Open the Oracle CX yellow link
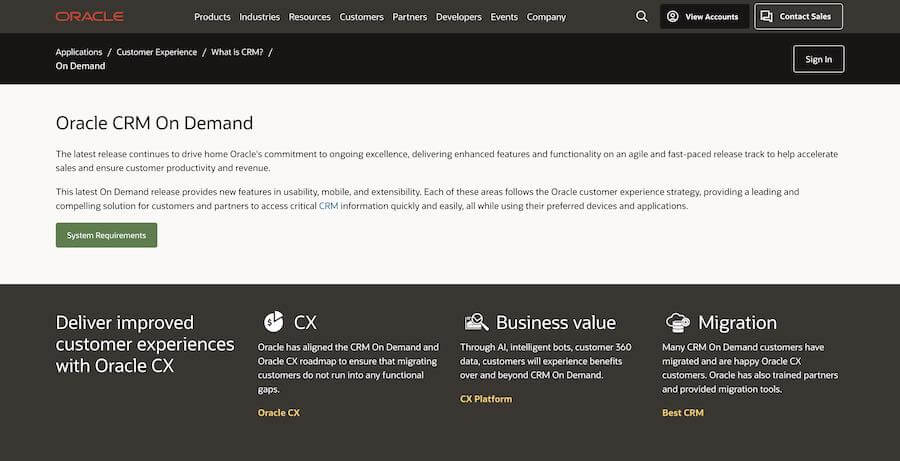 point(278,412)
